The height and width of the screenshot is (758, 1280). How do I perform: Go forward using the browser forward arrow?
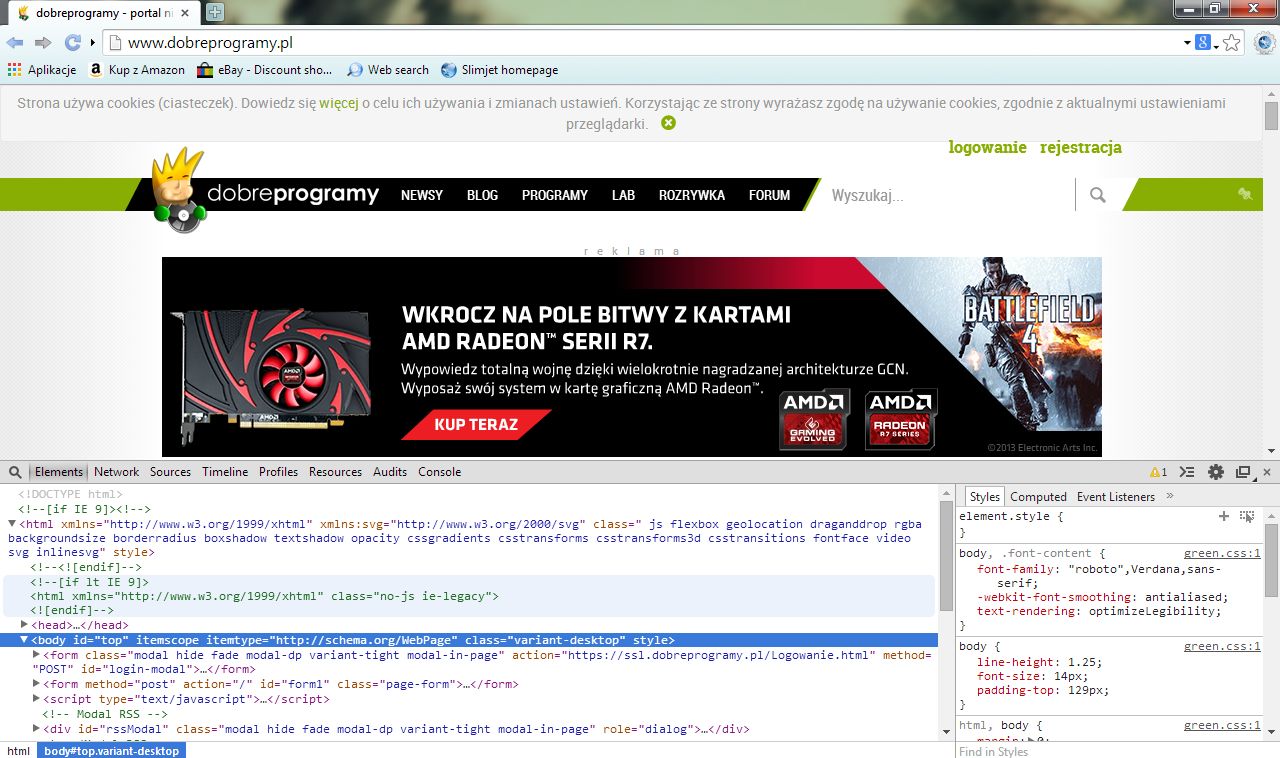click(43, 42)
